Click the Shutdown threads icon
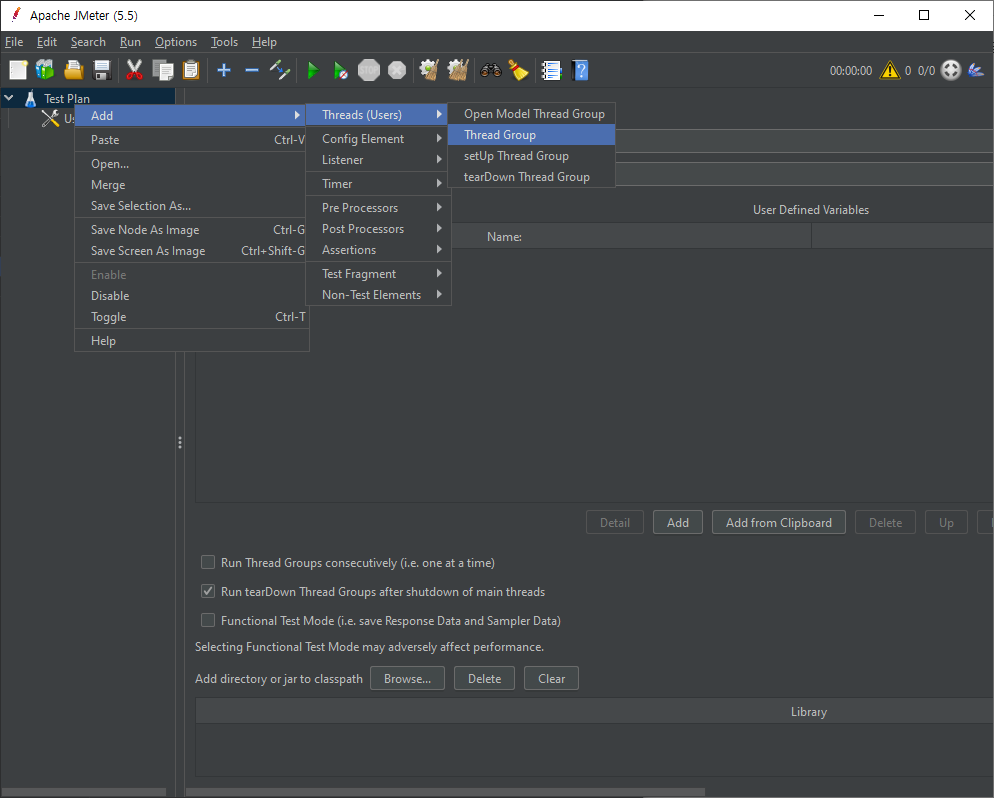 pos(397,70)
